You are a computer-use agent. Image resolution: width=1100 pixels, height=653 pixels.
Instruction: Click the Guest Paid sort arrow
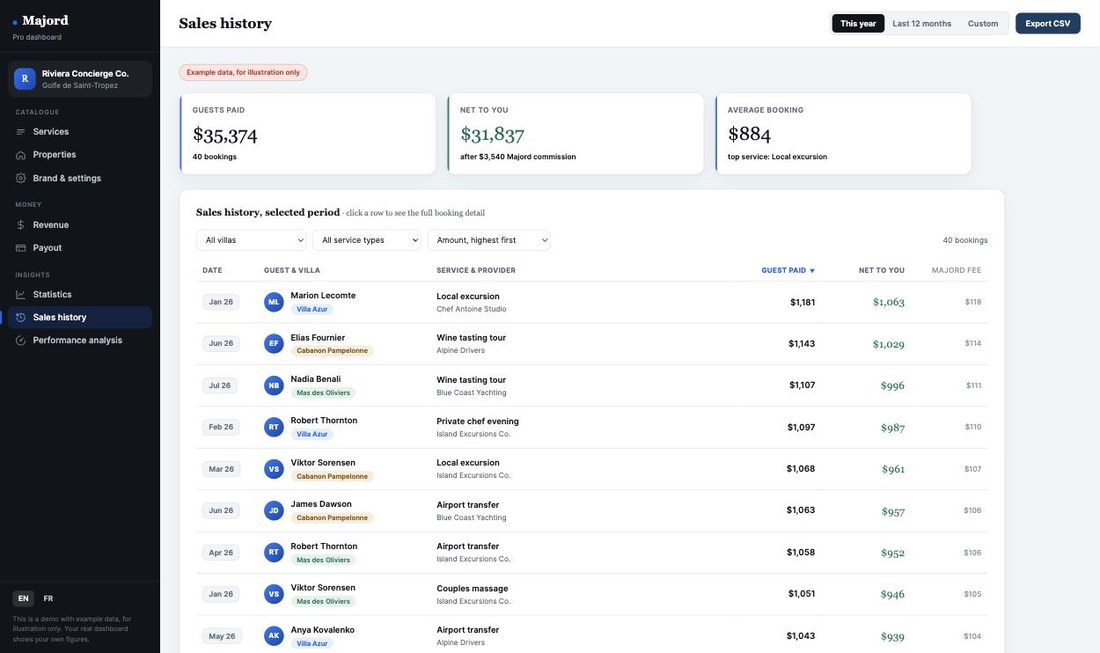812,271
